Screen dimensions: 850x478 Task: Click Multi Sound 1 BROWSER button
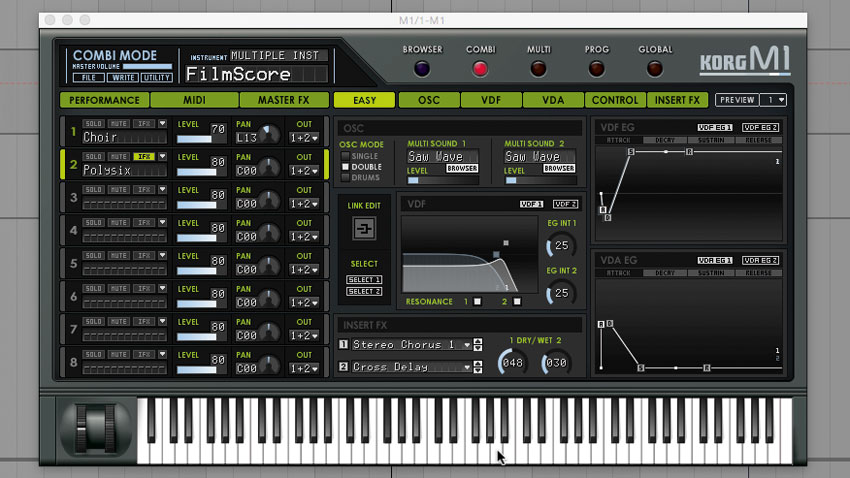pos(462,169)
